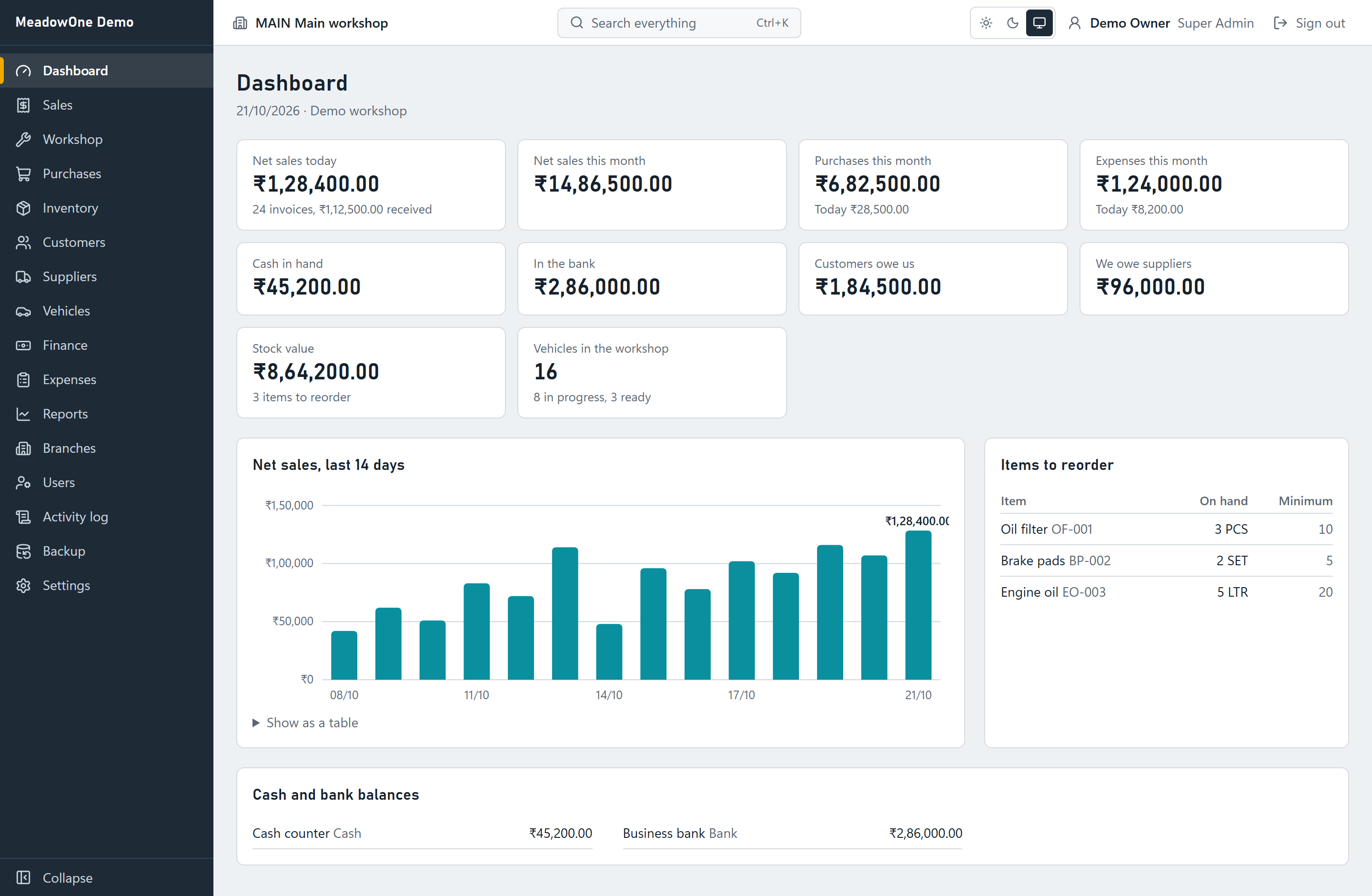Click the Customers people icon

tap(23, 242)
